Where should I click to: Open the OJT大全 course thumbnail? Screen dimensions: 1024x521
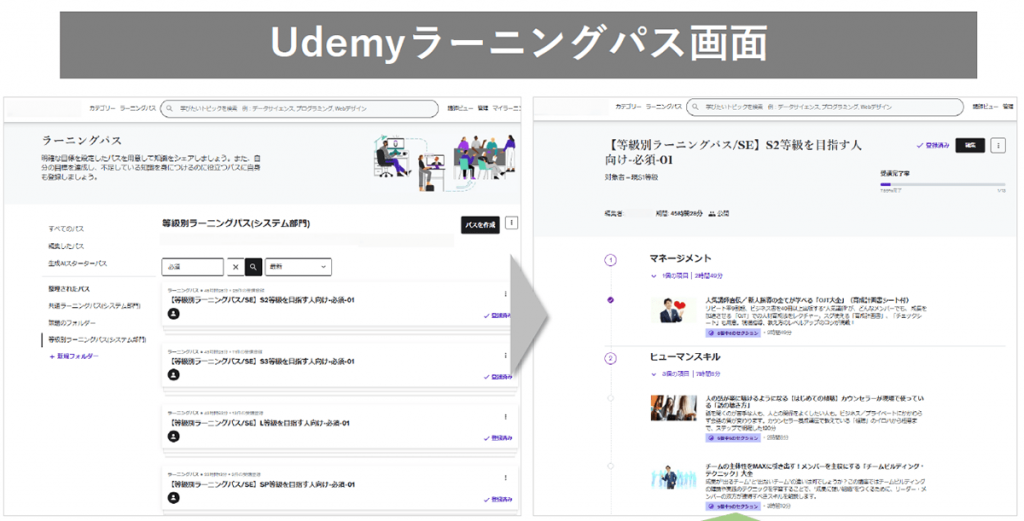click(673, 310)
